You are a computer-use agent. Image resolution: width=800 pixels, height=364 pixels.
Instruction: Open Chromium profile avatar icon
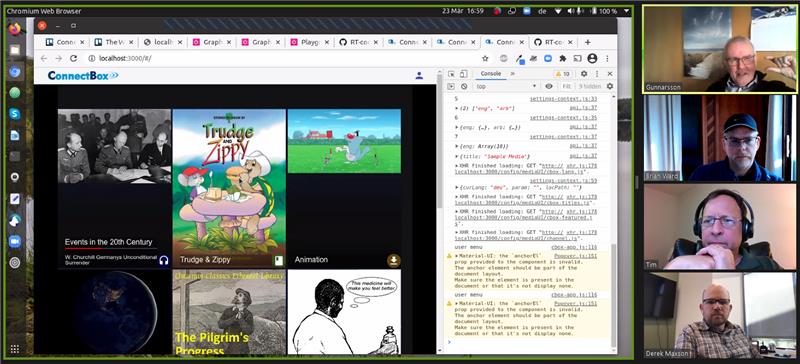tap(592, 59)
